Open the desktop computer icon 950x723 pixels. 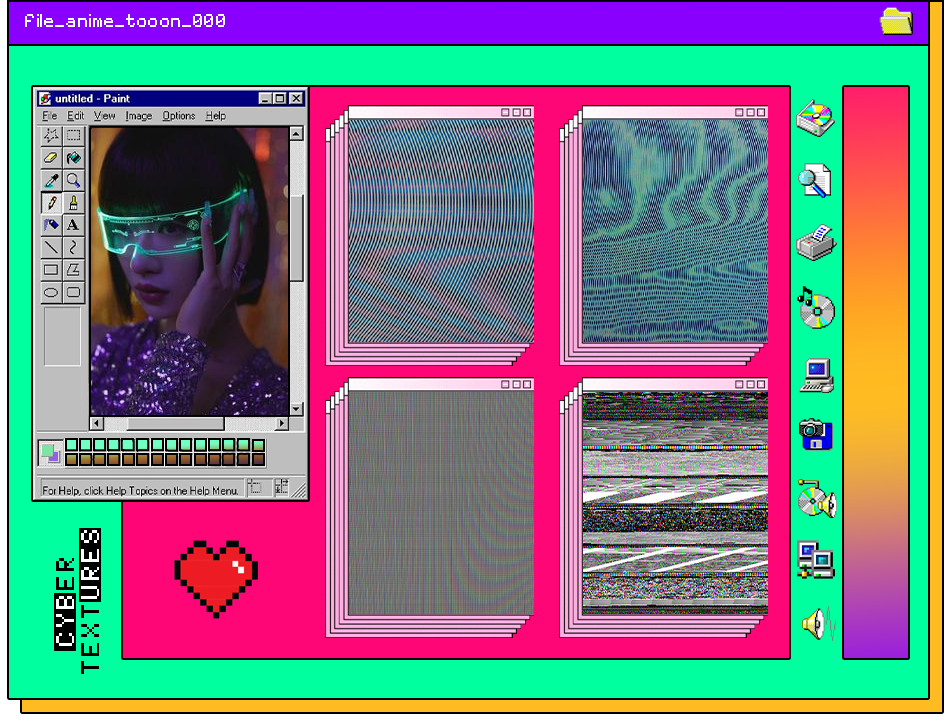[x=817, y=376]
